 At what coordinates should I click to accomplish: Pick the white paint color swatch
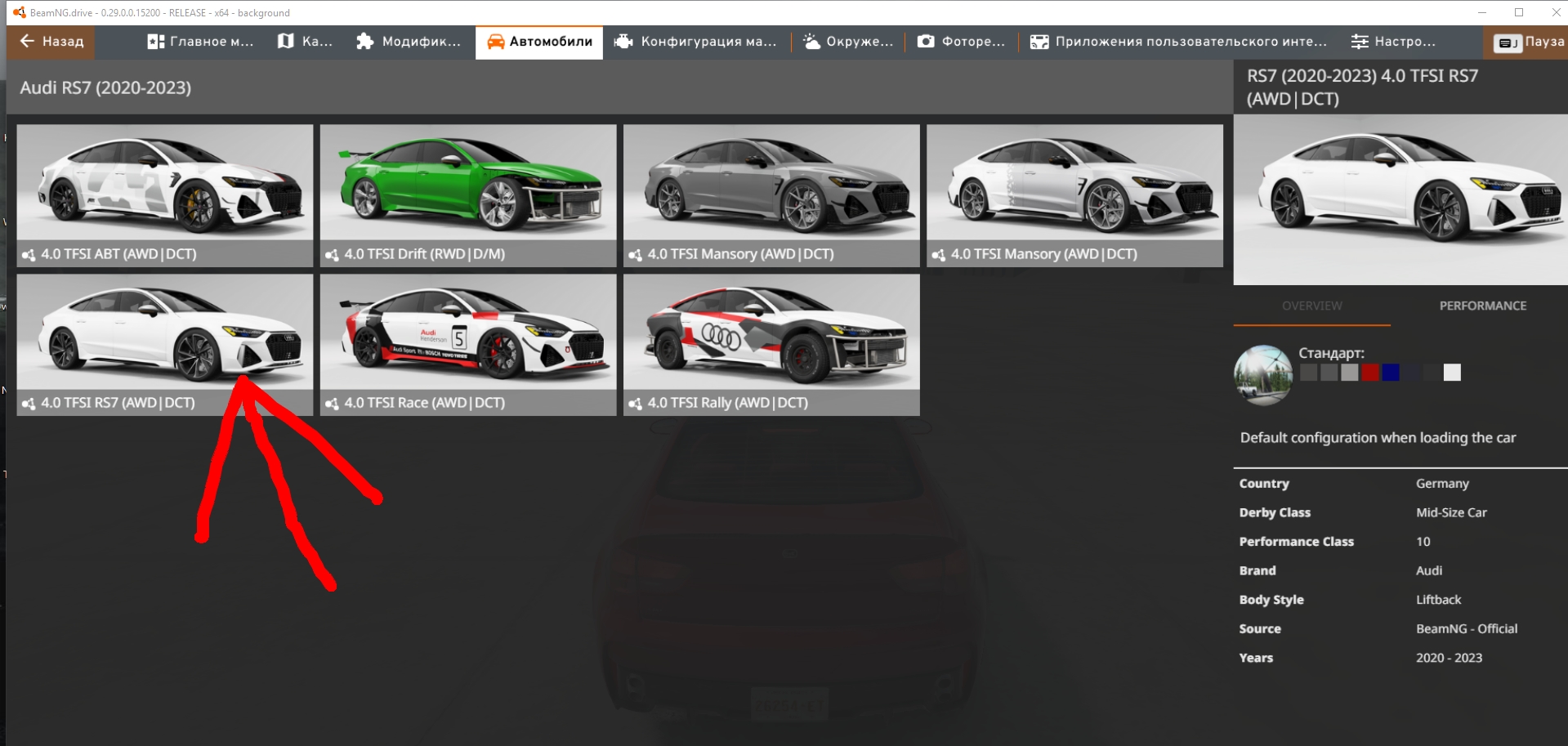1452,373
